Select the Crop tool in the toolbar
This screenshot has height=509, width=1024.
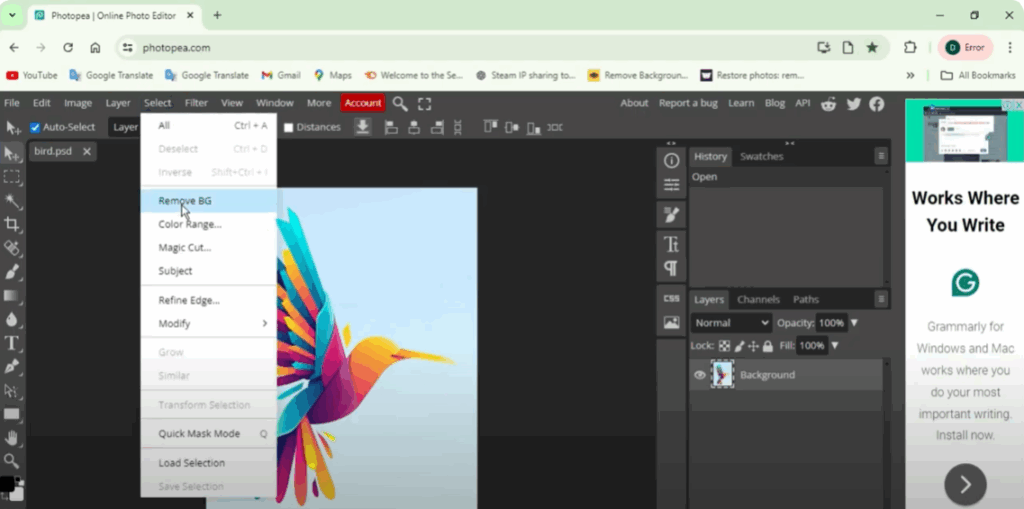[12, 223]
